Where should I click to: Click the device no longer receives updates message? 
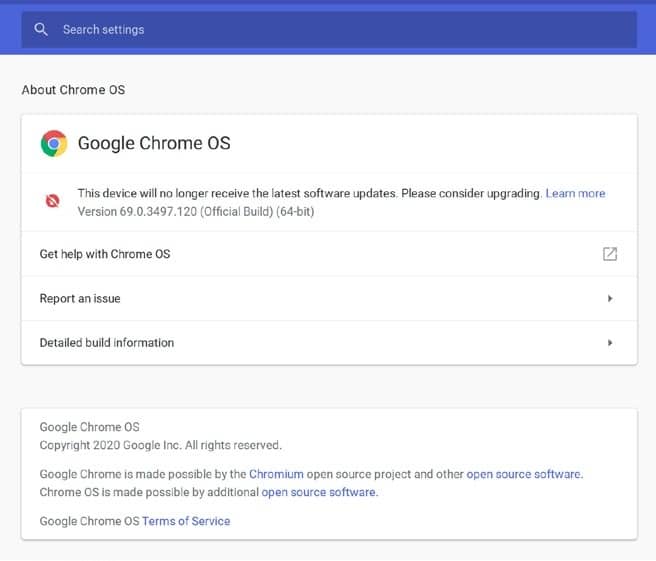pos(310,193)
